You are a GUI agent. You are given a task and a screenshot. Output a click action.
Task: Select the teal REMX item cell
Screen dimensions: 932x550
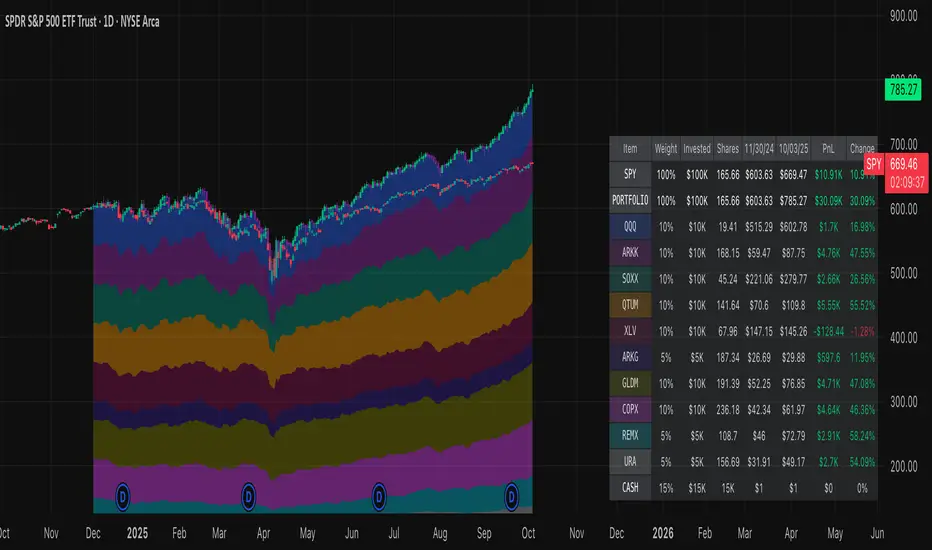[630, 436]
